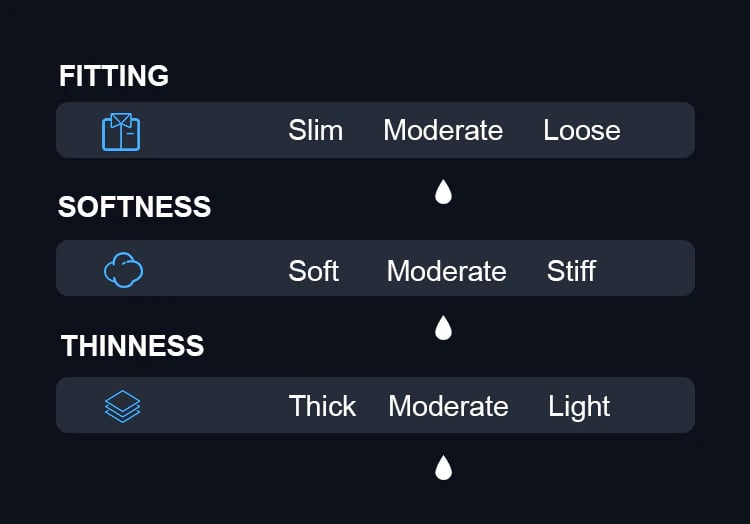750x524 pixels.
Task: Click the droplet marker below the Softness scale
Action: 443,328
